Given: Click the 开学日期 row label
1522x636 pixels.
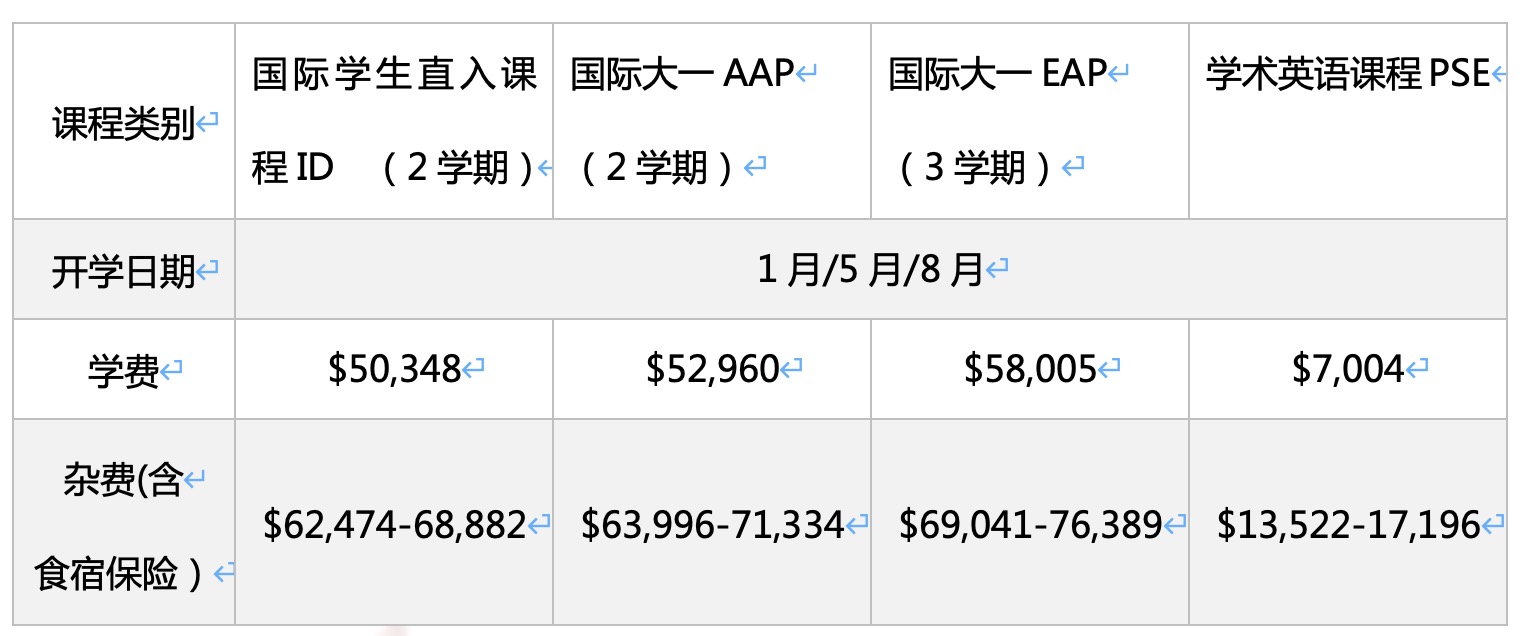Looking at the screenshot, I should coord(123,271).
